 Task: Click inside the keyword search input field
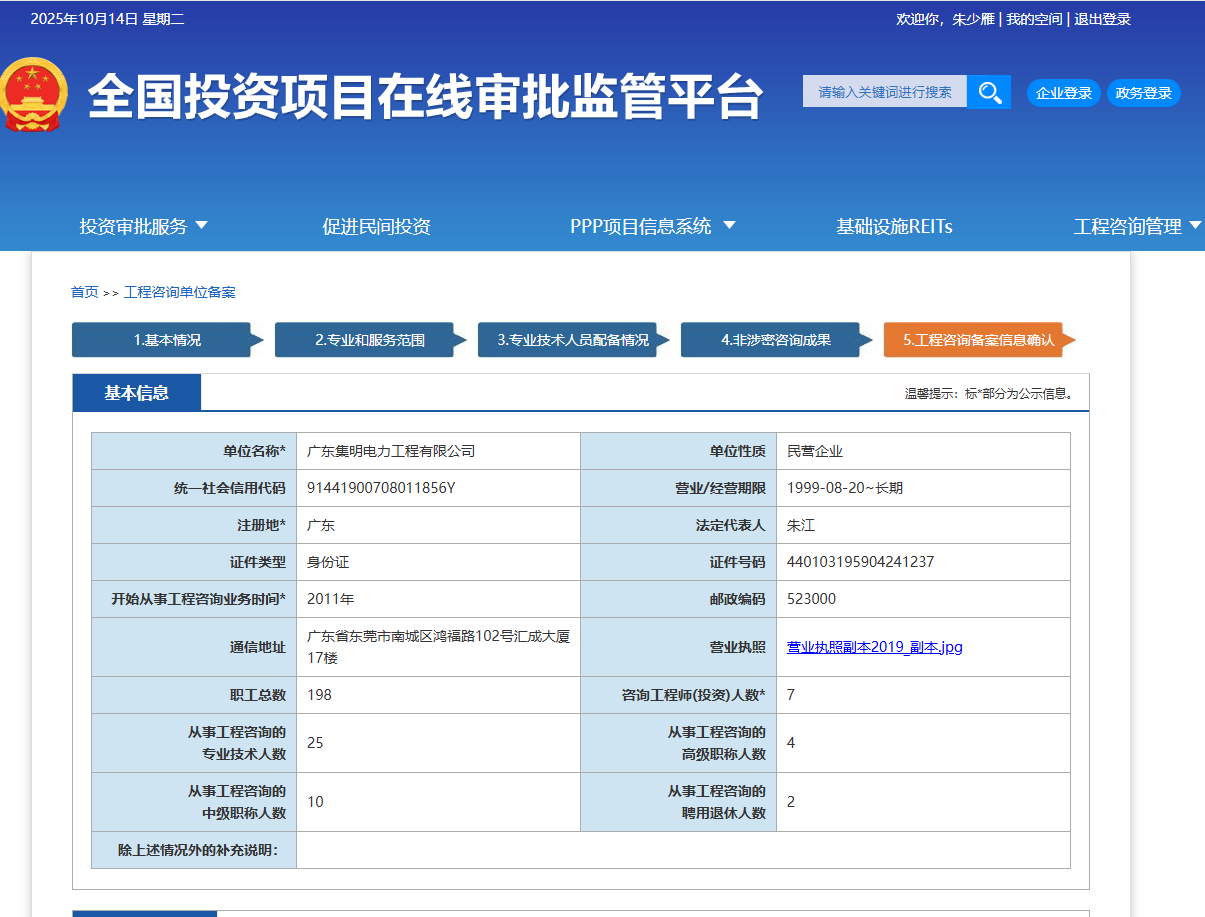click(884, 91)
